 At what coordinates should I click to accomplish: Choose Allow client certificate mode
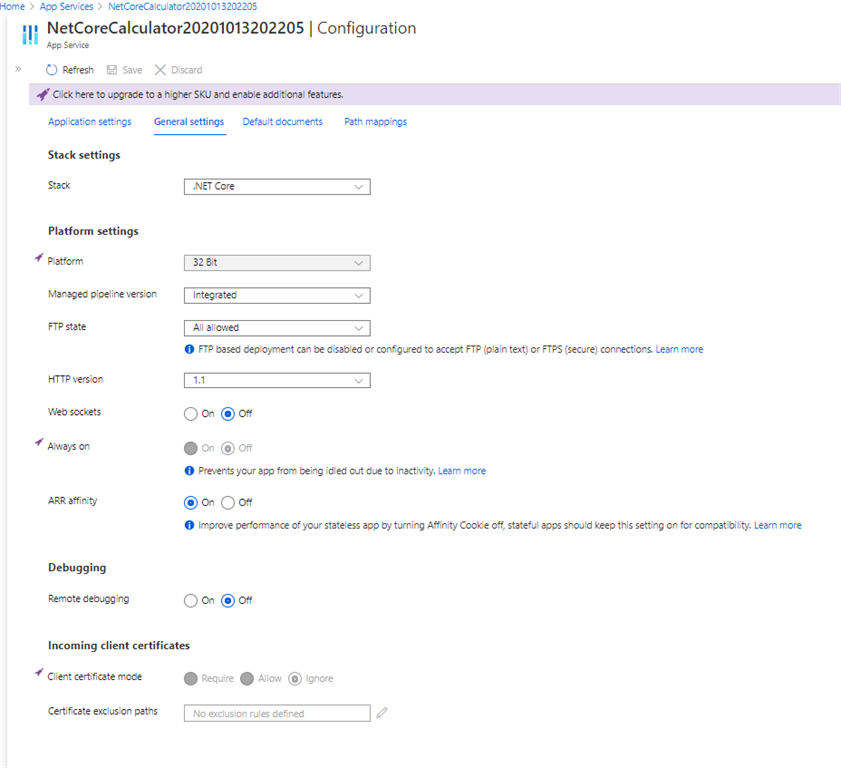(x=247, y=679)
